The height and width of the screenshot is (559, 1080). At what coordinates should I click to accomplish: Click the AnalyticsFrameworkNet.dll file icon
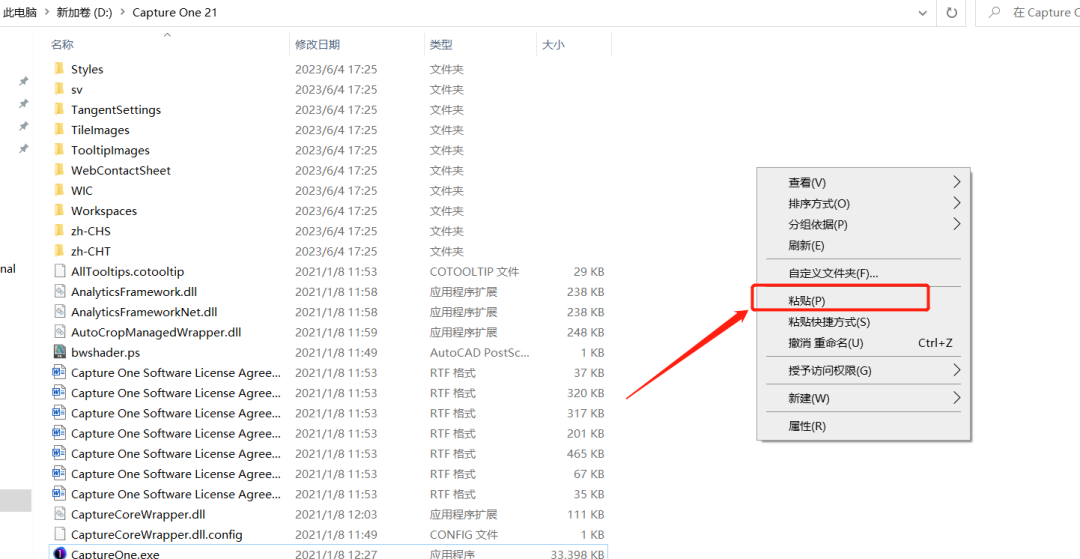pos(59,312)
